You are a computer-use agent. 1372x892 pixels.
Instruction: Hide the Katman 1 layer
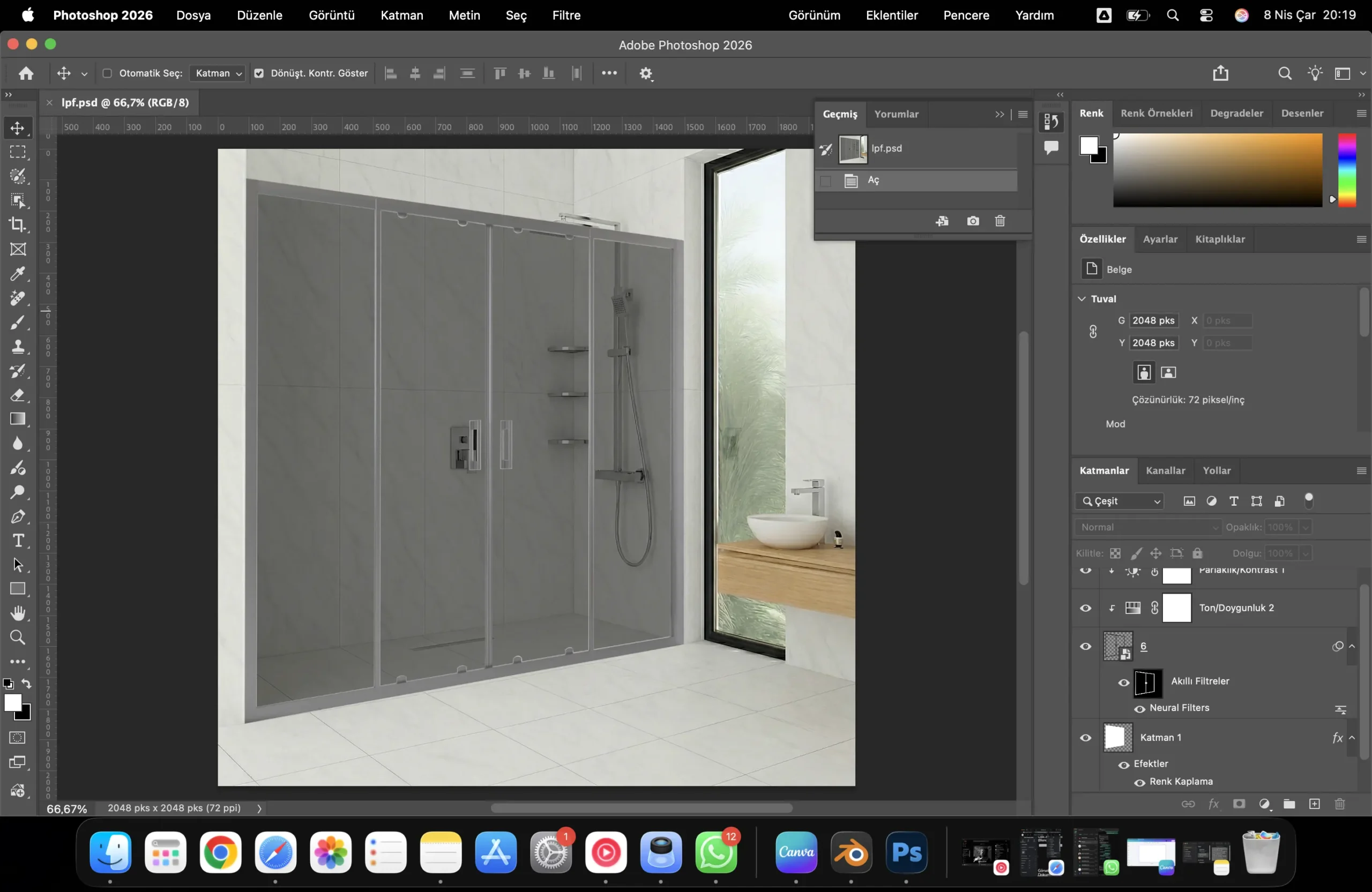pos(1085,738)
